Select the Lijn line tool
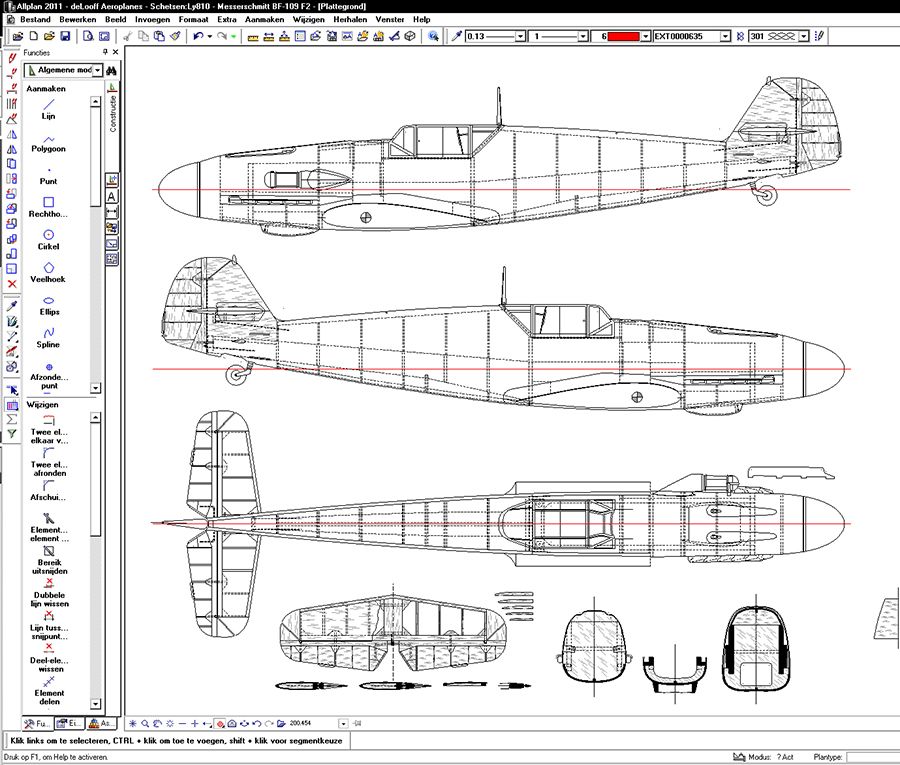The height and width of the screenshot is (765, 900). point(48,109)
